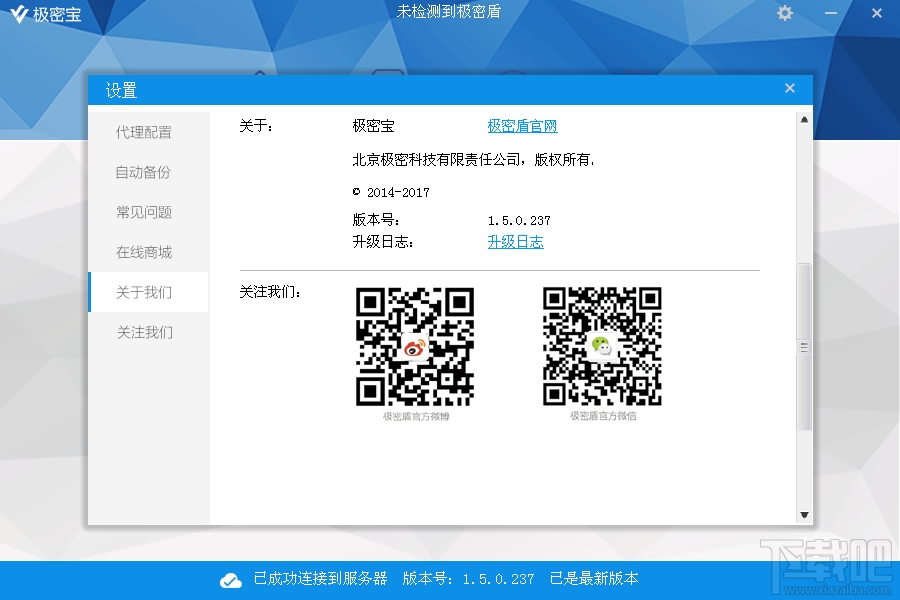900x600 pixels.
Task: Click the cloud connection status icon
Action: 231,580
